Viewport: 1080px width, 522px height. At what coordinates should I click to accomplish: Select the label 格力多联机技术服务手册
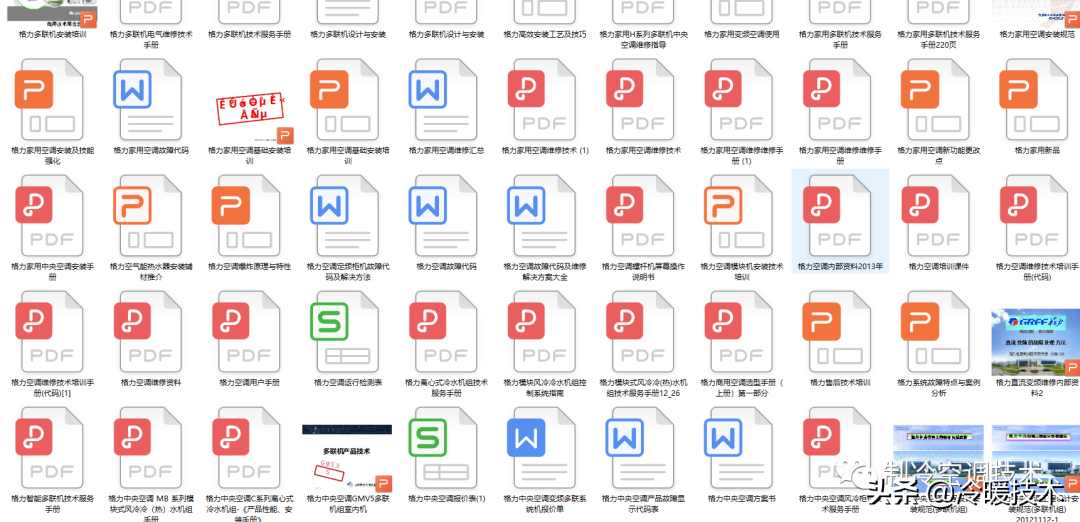point(249,34)
